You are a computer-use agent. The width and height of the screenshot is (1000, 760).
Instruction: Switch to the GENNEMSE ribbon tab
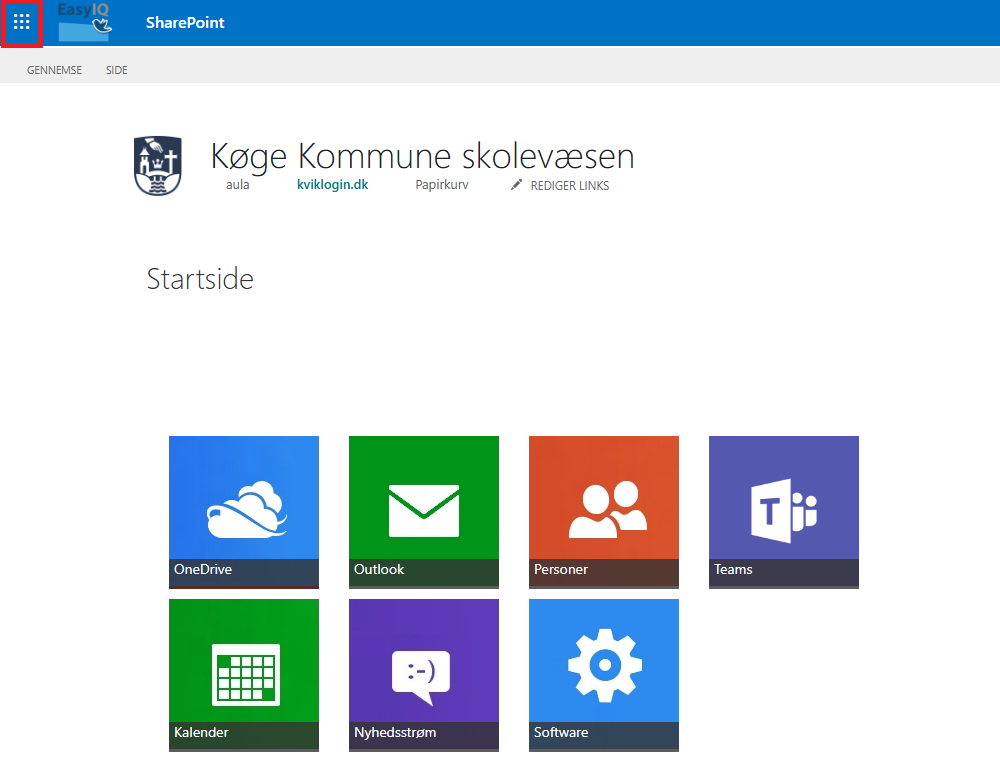[54, 70]
